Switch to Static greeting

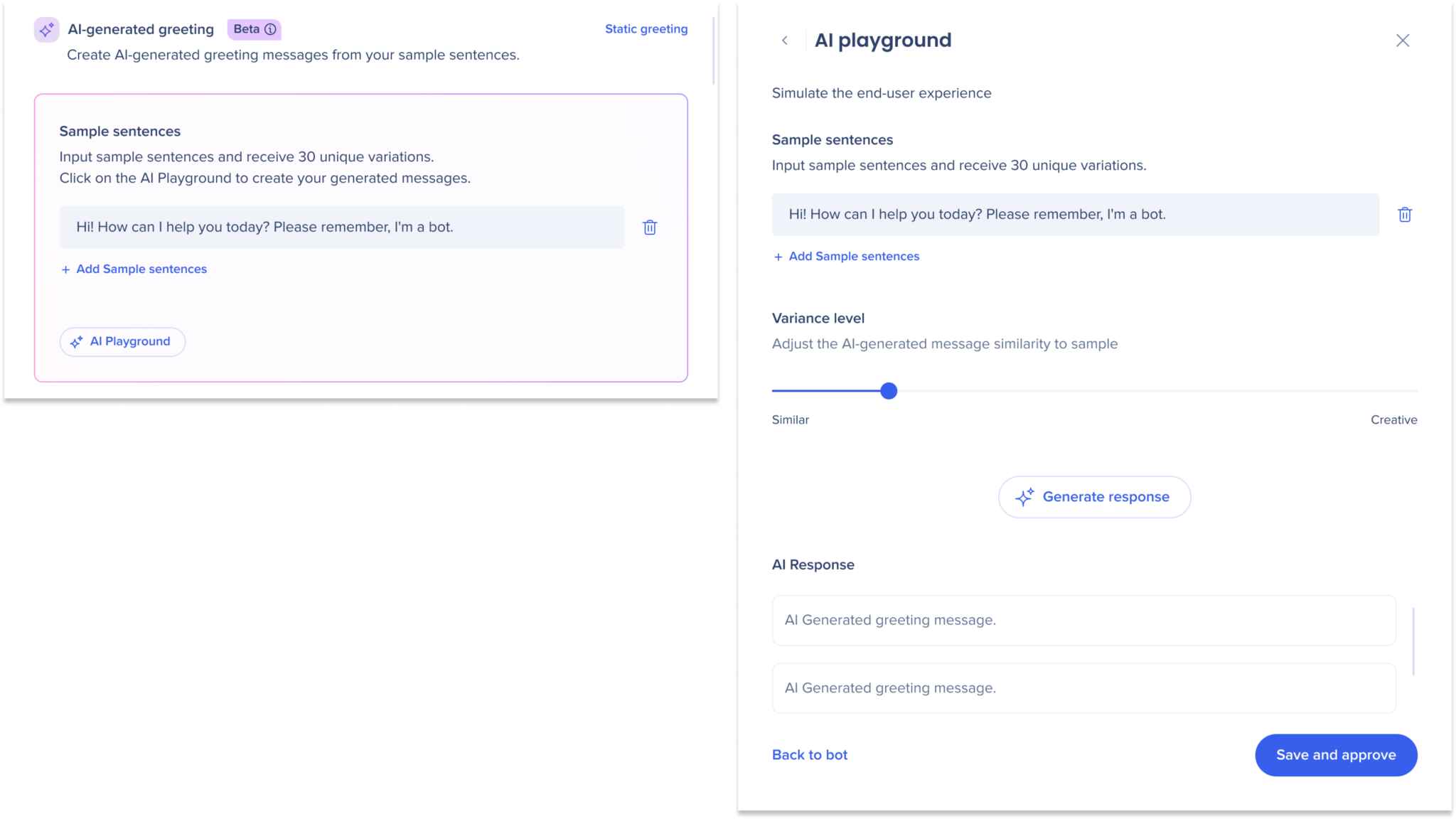coord(646,28)
